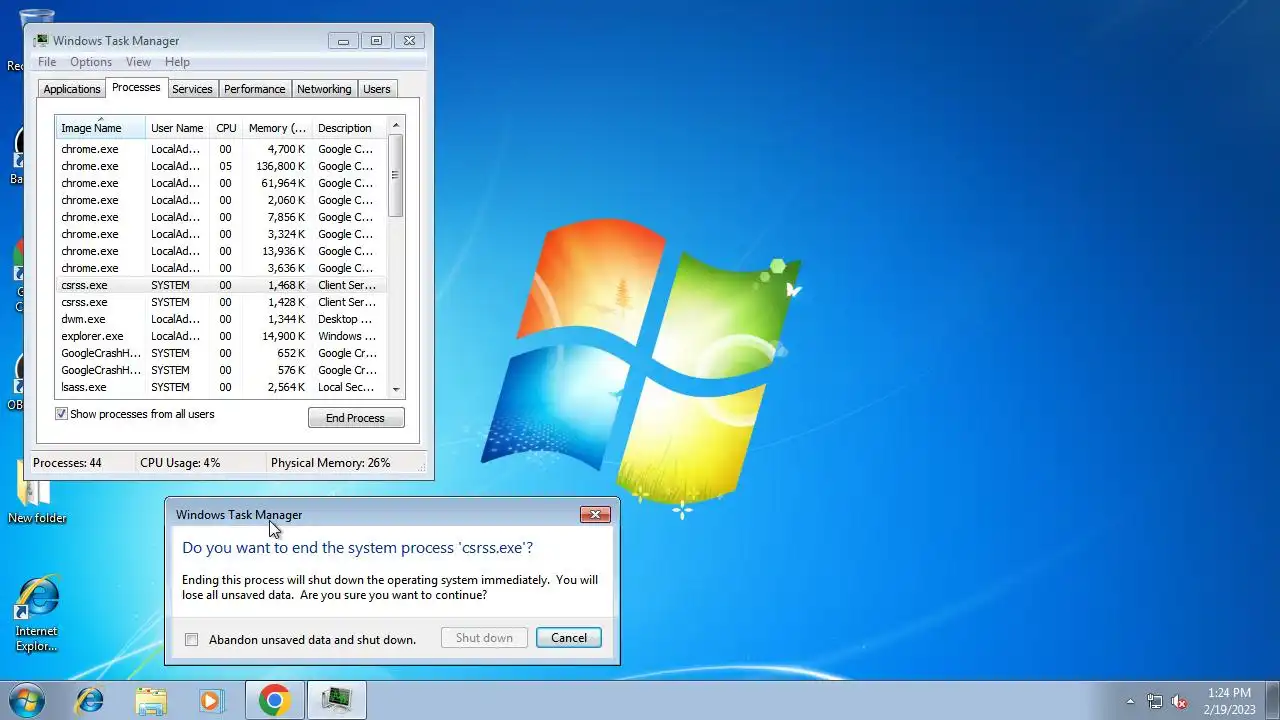Open the View menu
Screen dimensions: 1280x720
point(138,62)
